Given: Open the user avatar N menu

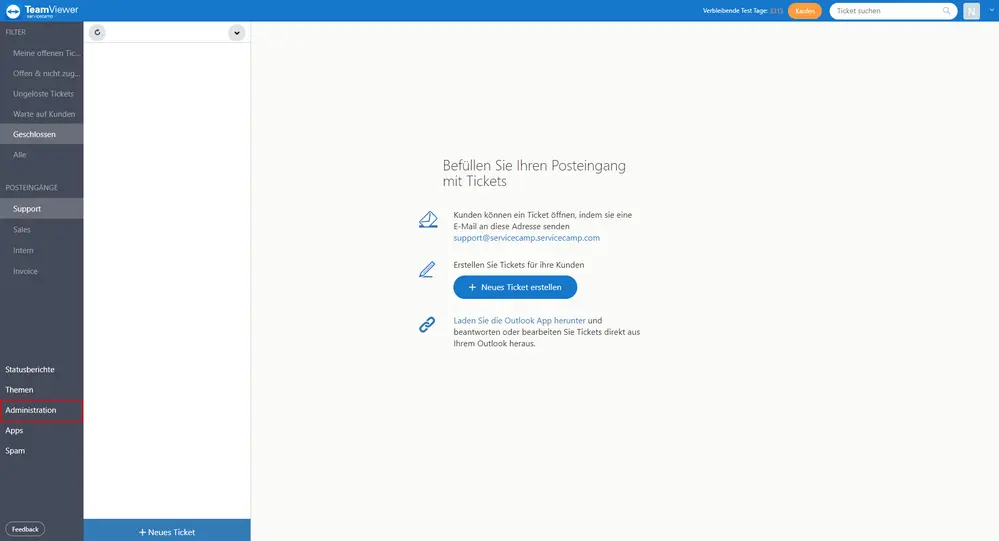Looking at the screenshot, I should click(971, 11).
